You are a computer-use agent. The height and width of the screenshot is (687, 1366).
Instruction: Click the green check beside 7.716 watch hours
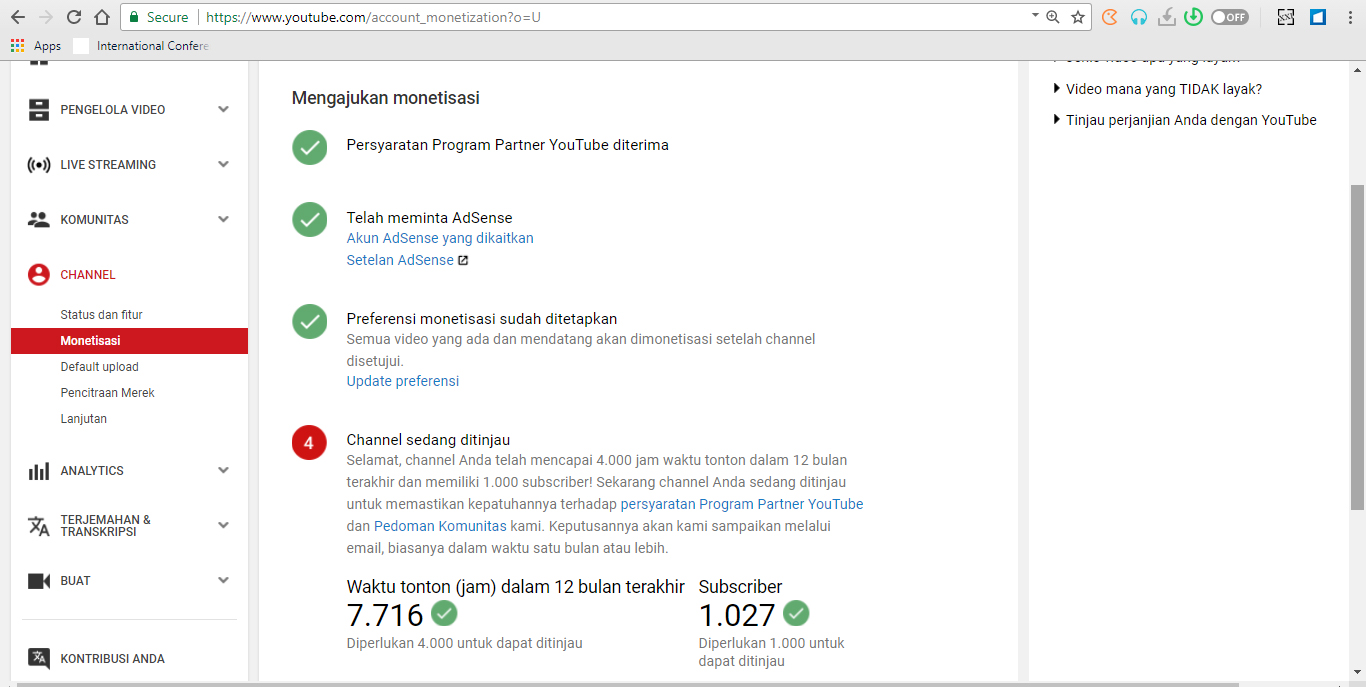click(444, 613)
